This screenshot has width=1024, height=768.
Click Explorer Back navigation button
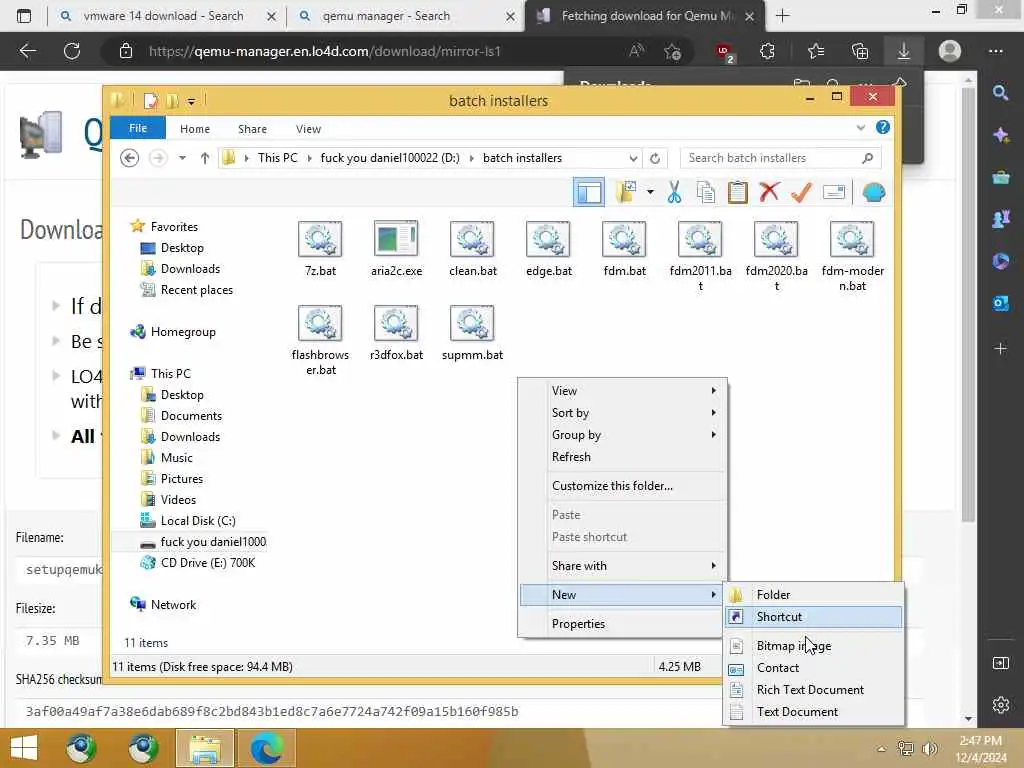129,158
